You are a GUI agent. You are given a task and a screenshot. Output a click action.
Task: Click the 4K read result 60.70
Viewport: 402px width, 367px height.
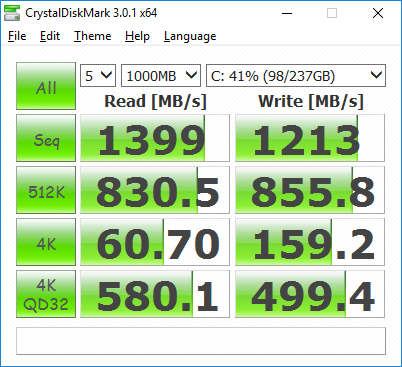click(x=155, y=242)
